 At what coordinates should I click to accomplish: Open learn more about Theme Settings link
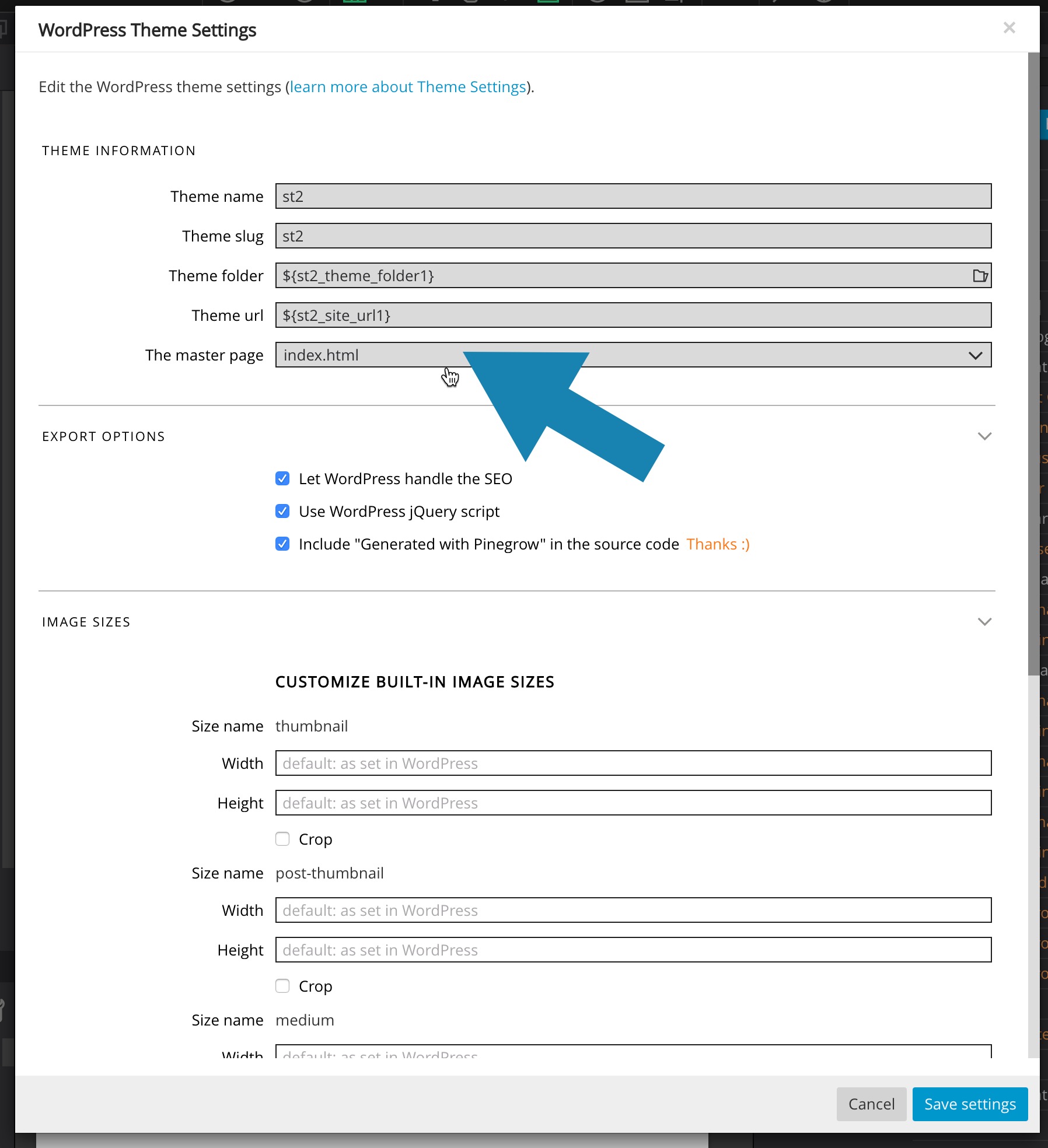[408, 87]
